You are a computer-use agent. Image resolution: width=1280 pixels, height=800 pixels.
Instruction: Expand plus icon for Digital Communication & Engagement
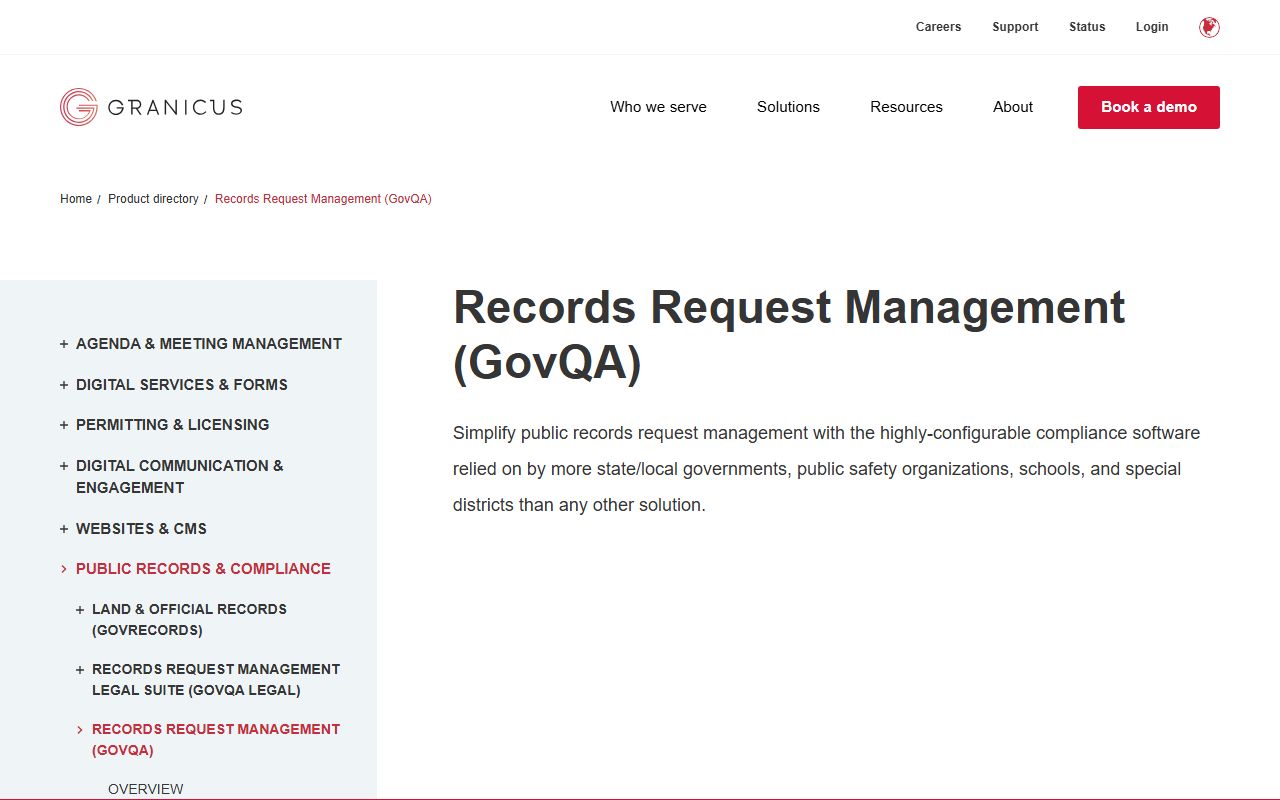(x=64, y=466)
